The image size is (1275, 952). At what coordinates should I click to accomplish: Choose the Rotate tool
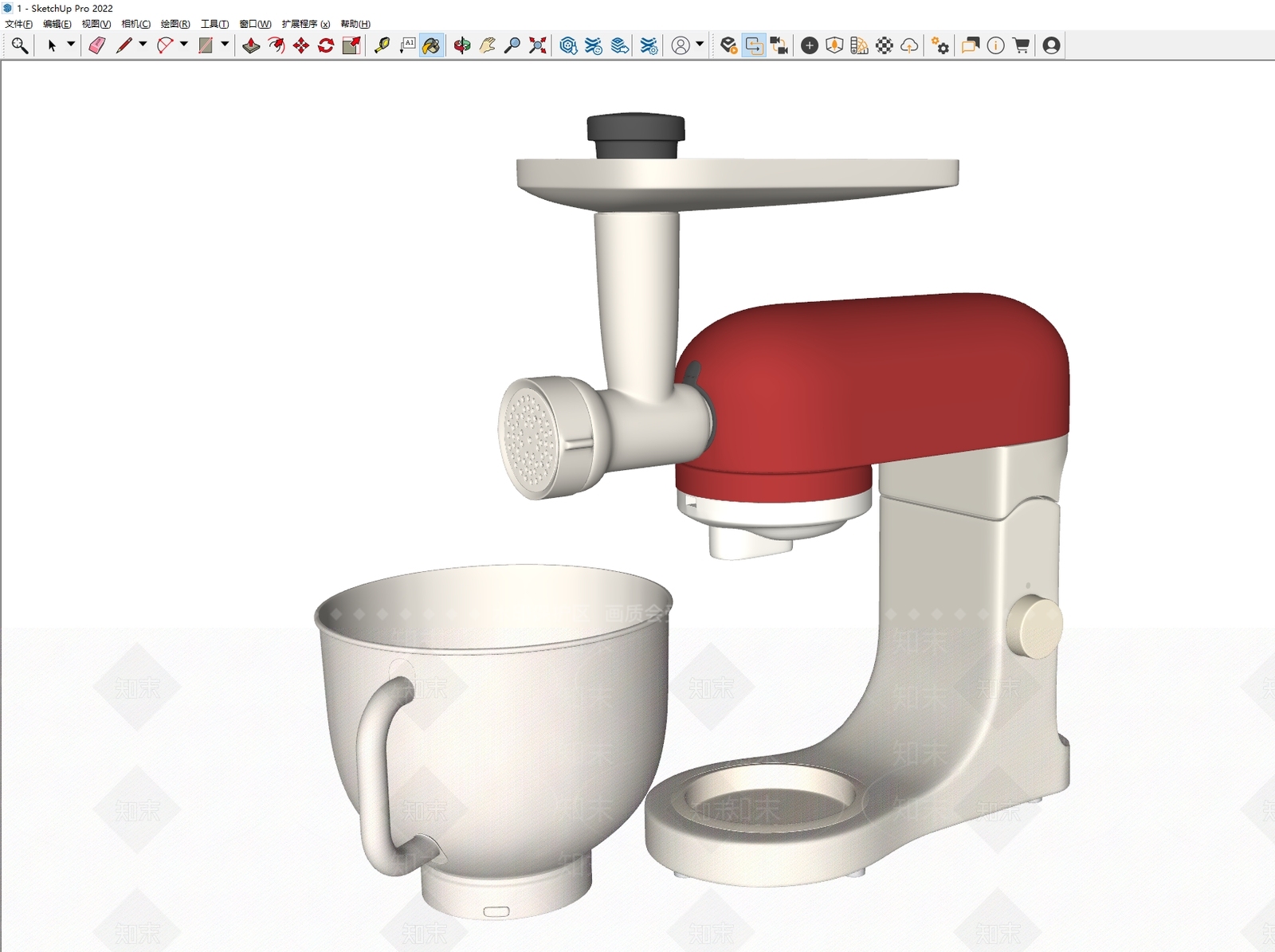326,45
